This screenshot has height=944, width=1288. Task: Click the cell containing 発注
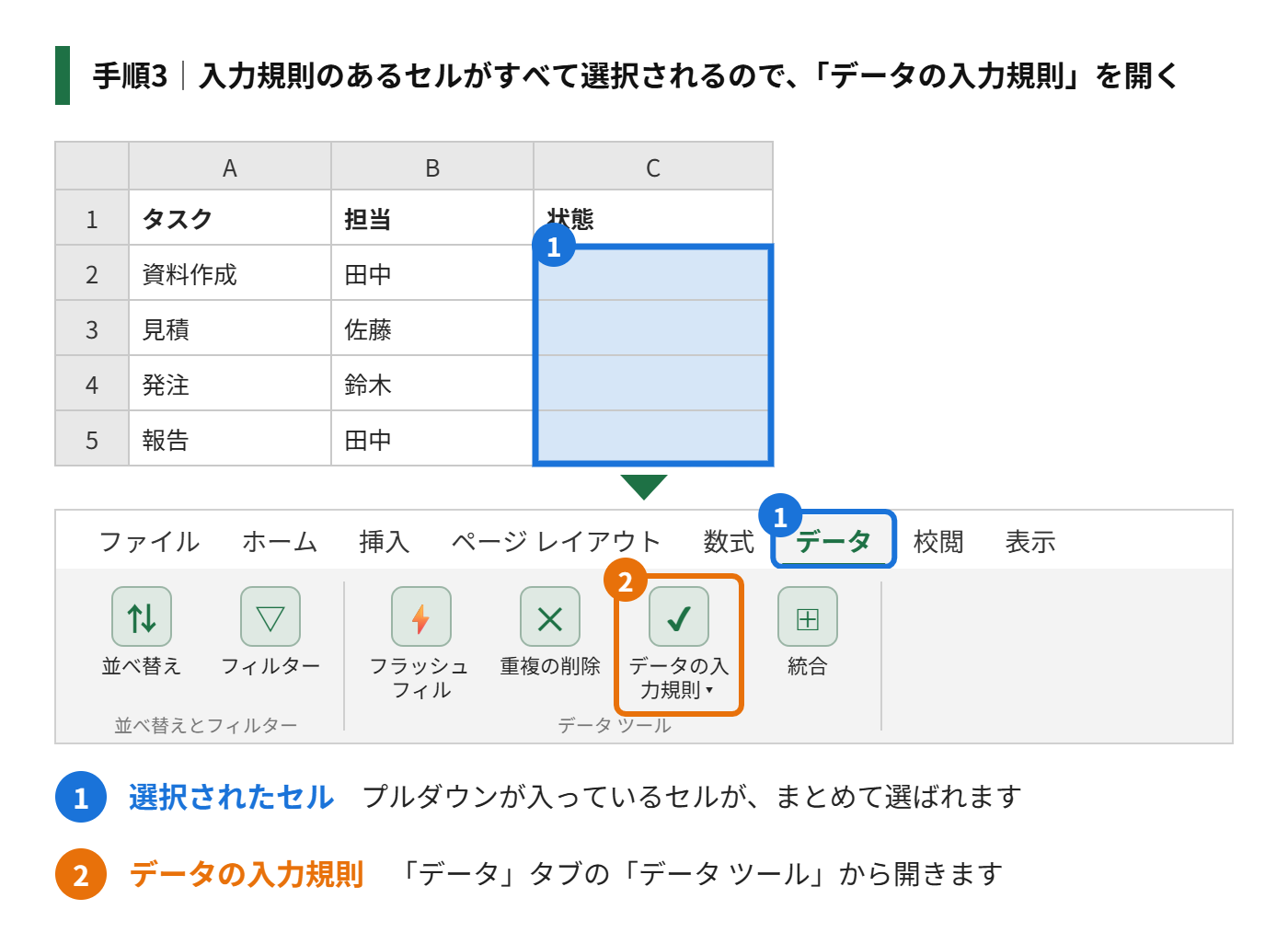(x=230, y=384)
